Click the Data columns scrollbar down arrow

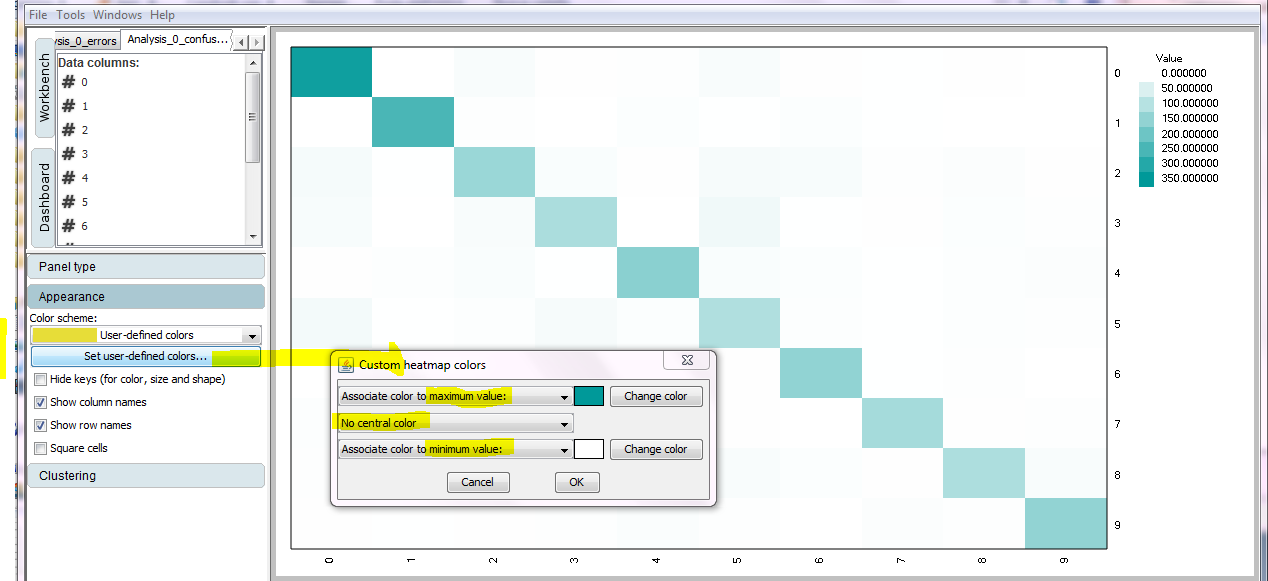coord(252,237)
